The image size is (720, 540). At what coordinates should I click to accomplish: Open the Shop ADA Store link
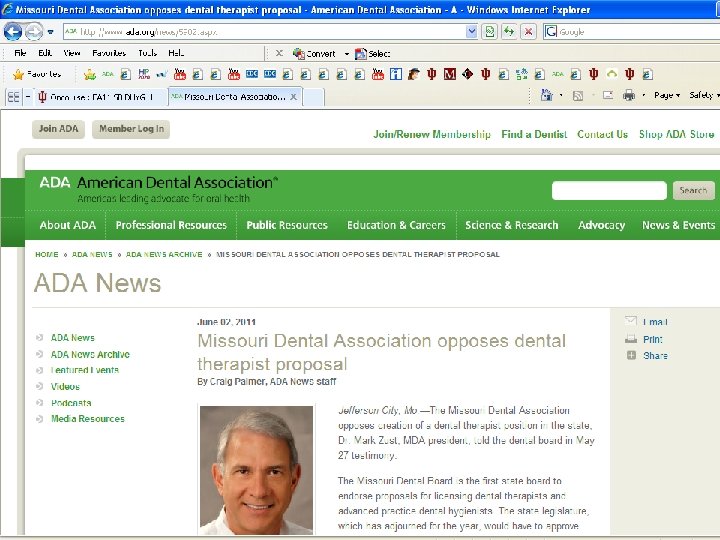(x=676, y=134)
